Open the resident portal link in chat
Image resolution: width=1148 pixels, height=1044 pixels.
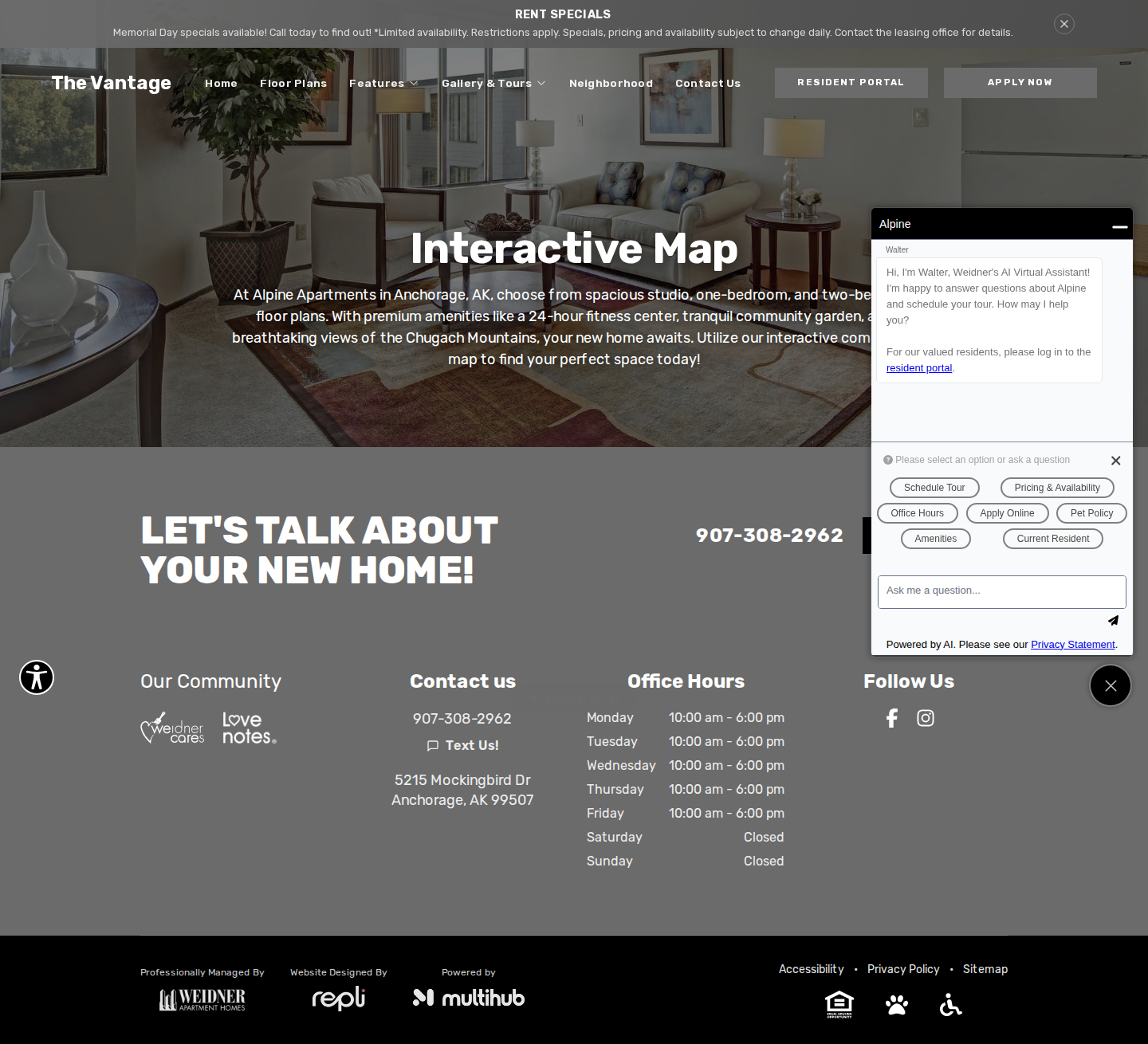pos(919,367)
